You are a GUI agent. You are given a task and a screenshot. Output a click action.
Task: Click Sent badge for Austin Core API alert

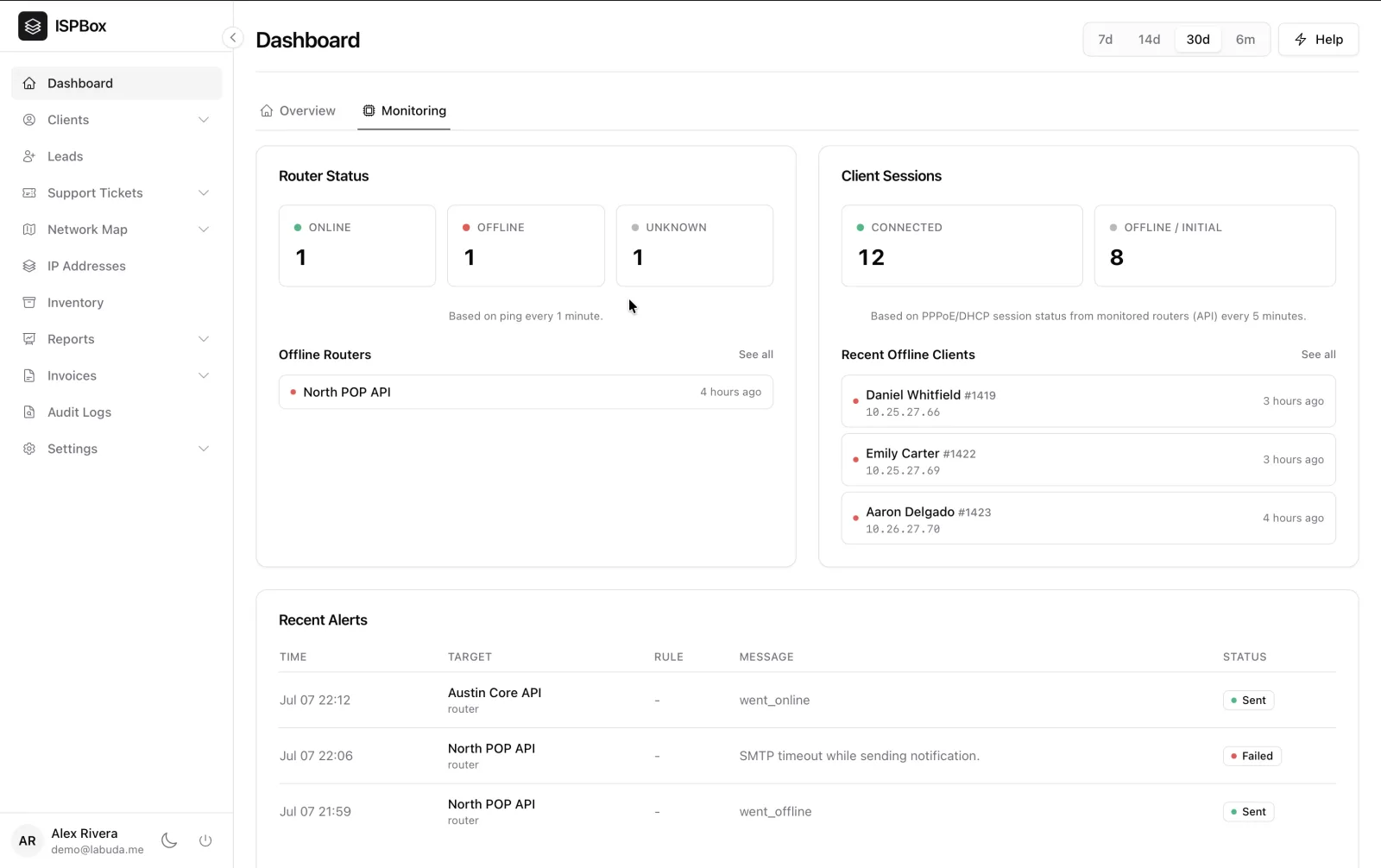pyautogui.click(x=1248, y=701)
